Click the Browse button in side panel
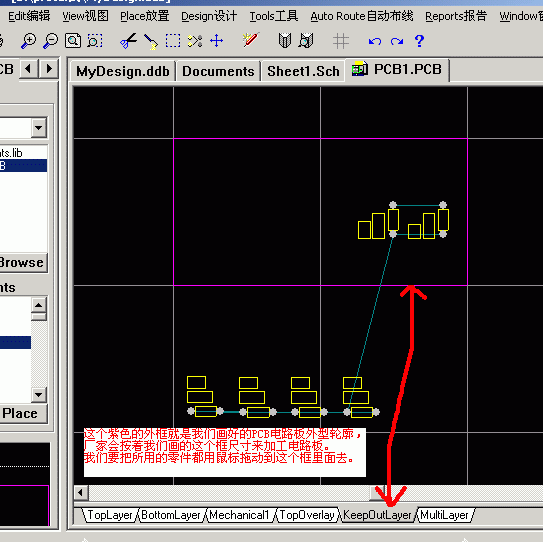Screen dimensions: 543x542 (22, 263)
